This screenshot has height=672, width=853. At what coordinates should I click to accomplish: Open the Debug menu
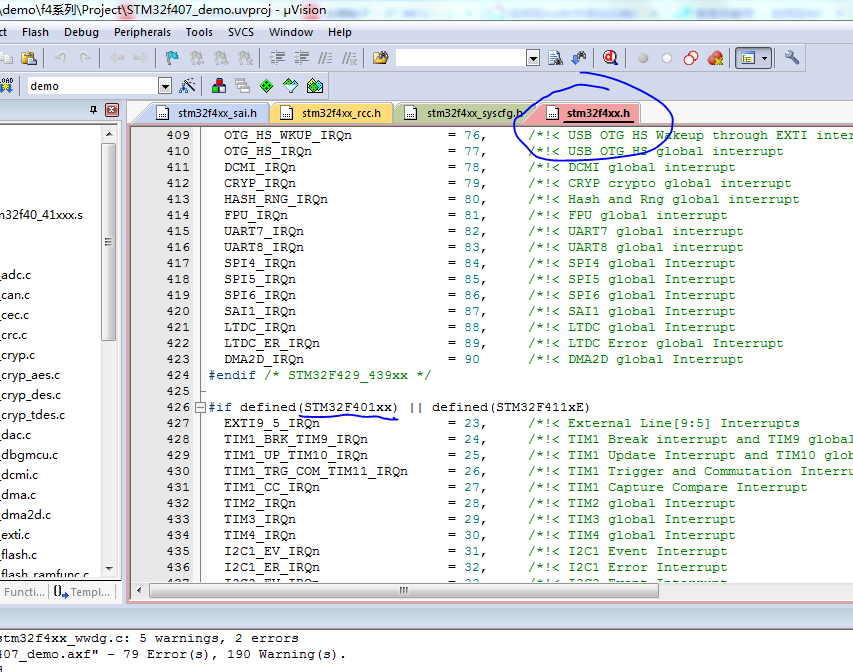[82, 32]
